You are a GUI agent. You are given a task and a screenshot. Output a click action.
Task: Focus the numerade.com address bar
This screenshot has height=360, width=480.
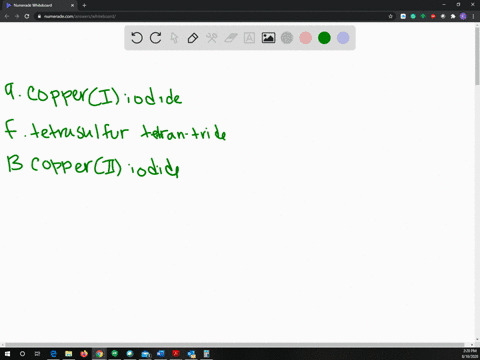pyautogui.click(x=213, y=16)
